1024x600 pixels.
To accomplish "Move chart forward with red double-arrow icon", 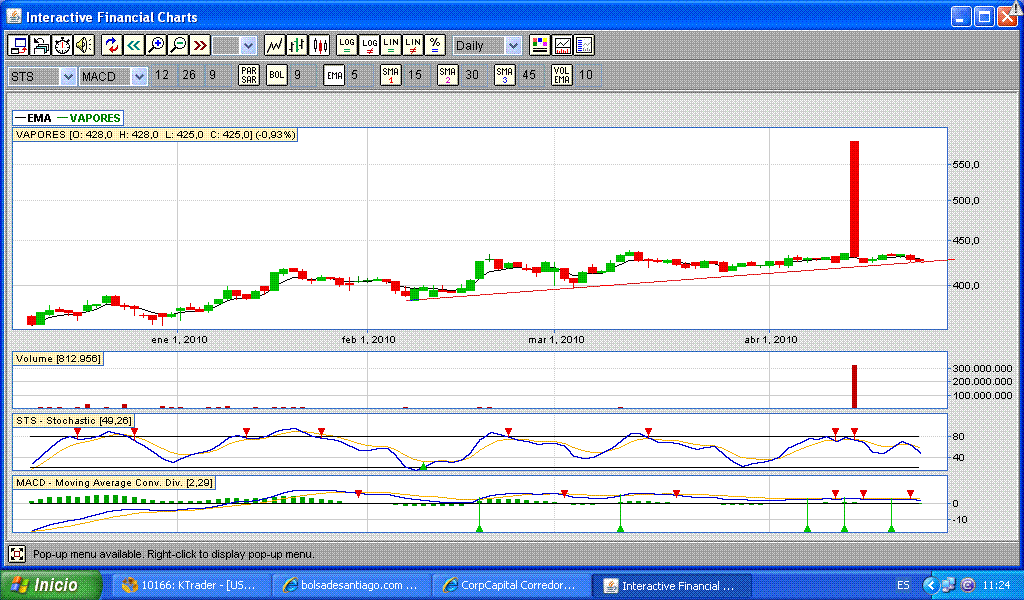I will pyautogui.click(x=200, y=45).
